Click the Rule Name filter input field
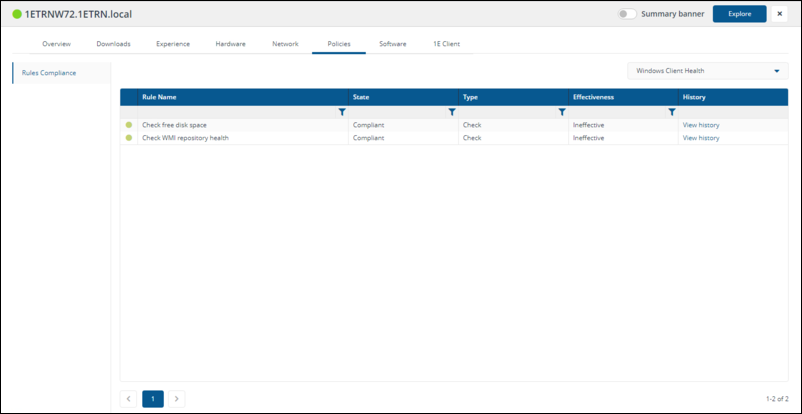The width and height of the screenshot is (802, 414). point(235,112)
